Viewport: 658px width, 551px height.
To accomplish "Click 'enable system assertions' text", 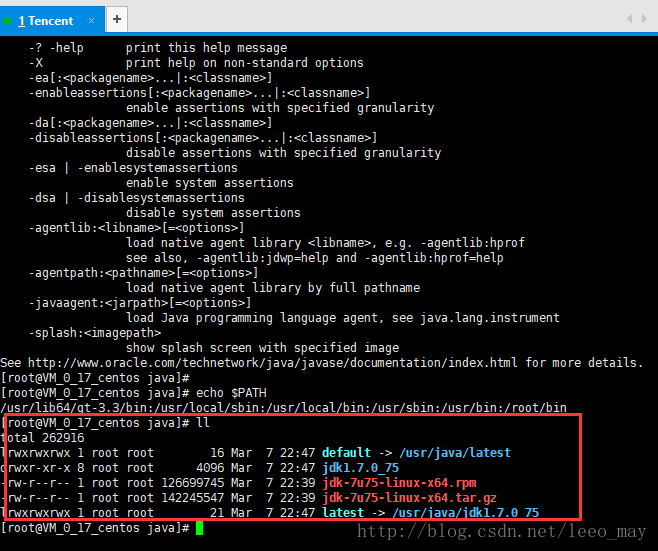I will pos(210,183).
